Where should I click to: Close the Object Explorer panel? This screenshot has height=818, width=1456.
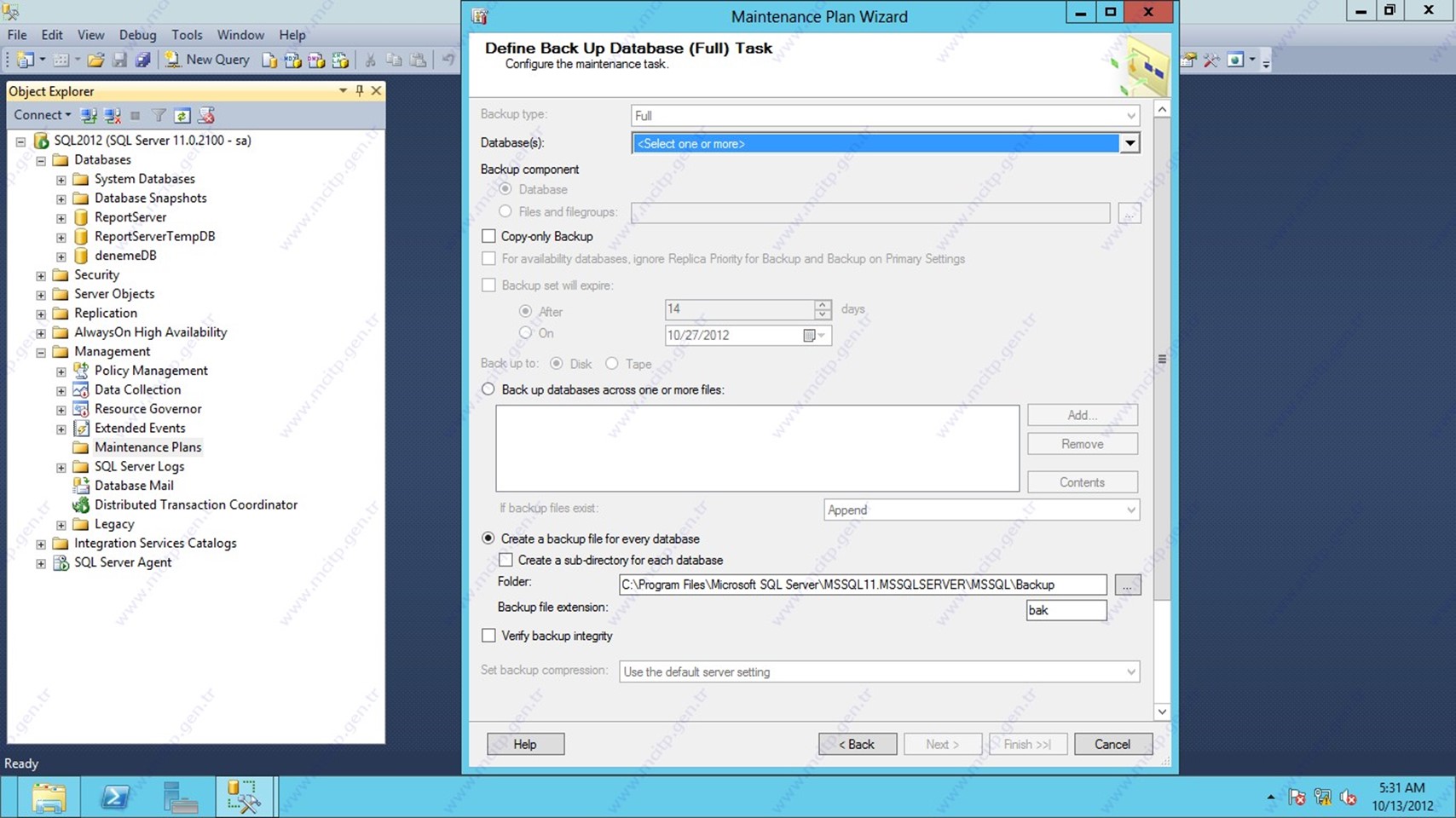[376, 90]
